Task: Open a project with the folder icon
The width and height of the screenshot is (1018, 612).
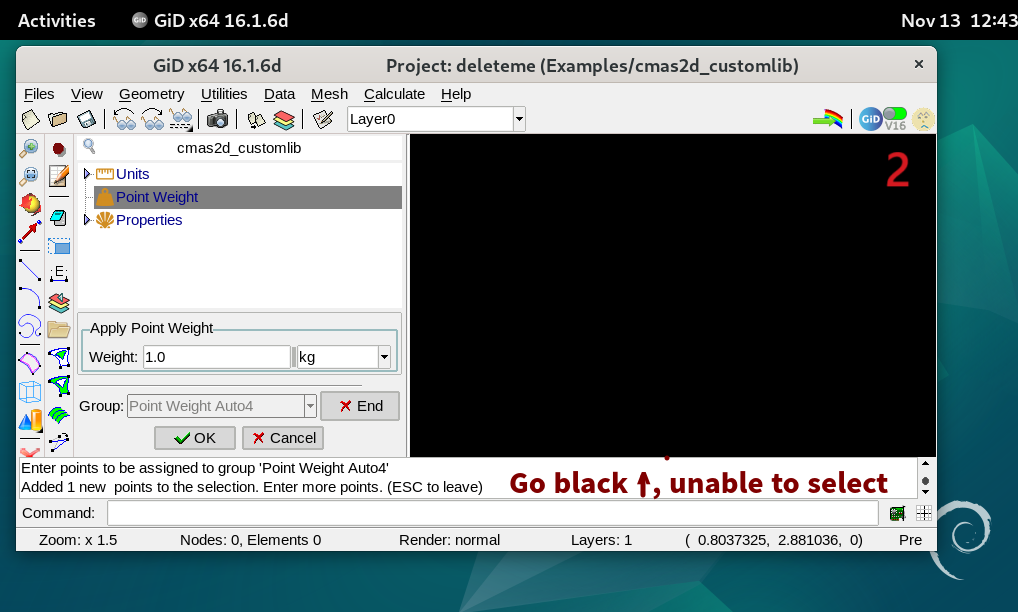Action: tap(58, 119)
